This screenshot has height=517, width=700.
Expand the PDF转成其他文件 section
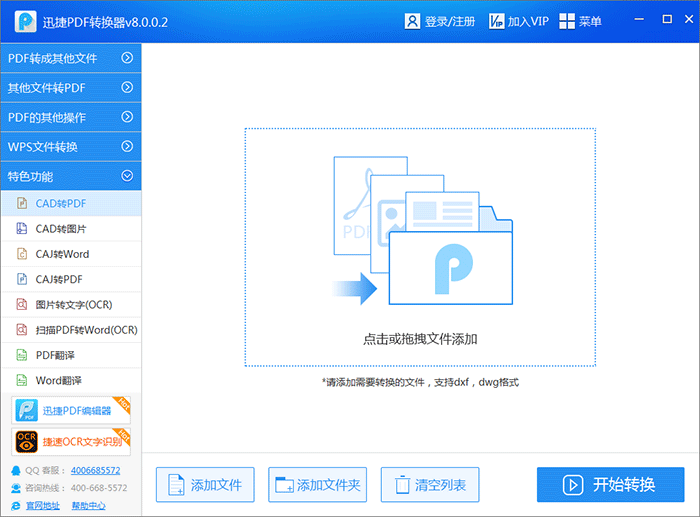127,58
